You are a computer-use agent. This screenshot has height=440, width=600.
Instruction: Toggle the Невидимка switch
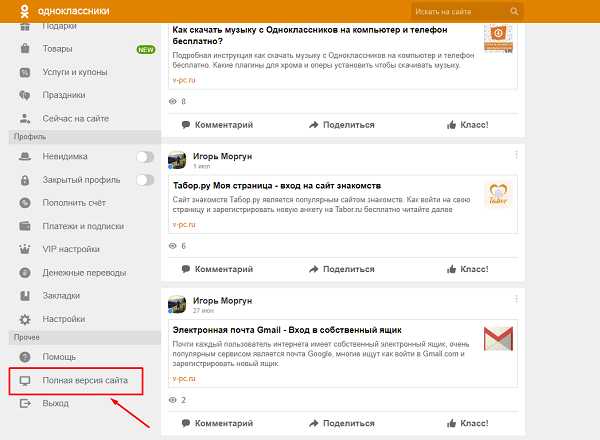[145, 156]
